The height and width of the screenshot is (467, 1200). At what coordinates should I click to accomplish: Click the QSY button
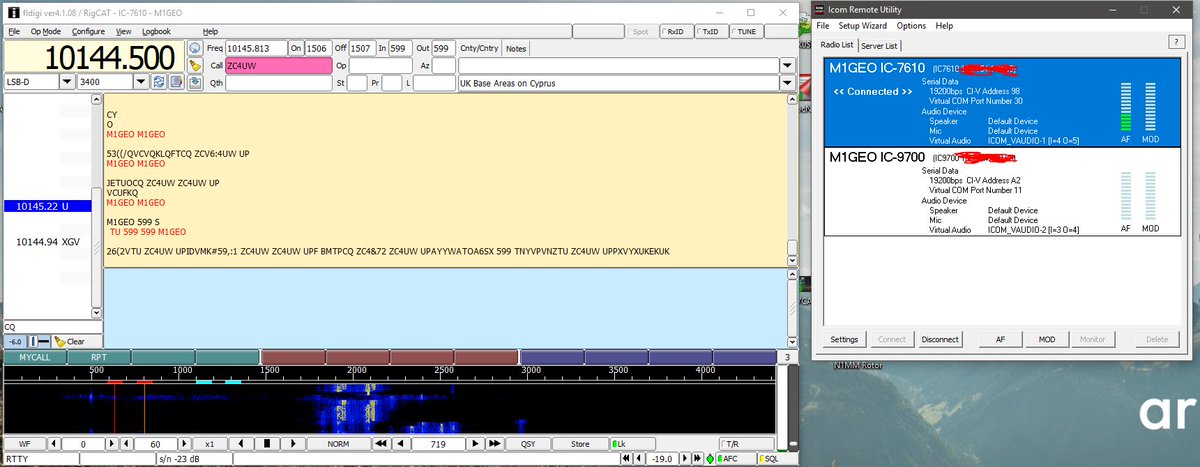click(528, 443)
